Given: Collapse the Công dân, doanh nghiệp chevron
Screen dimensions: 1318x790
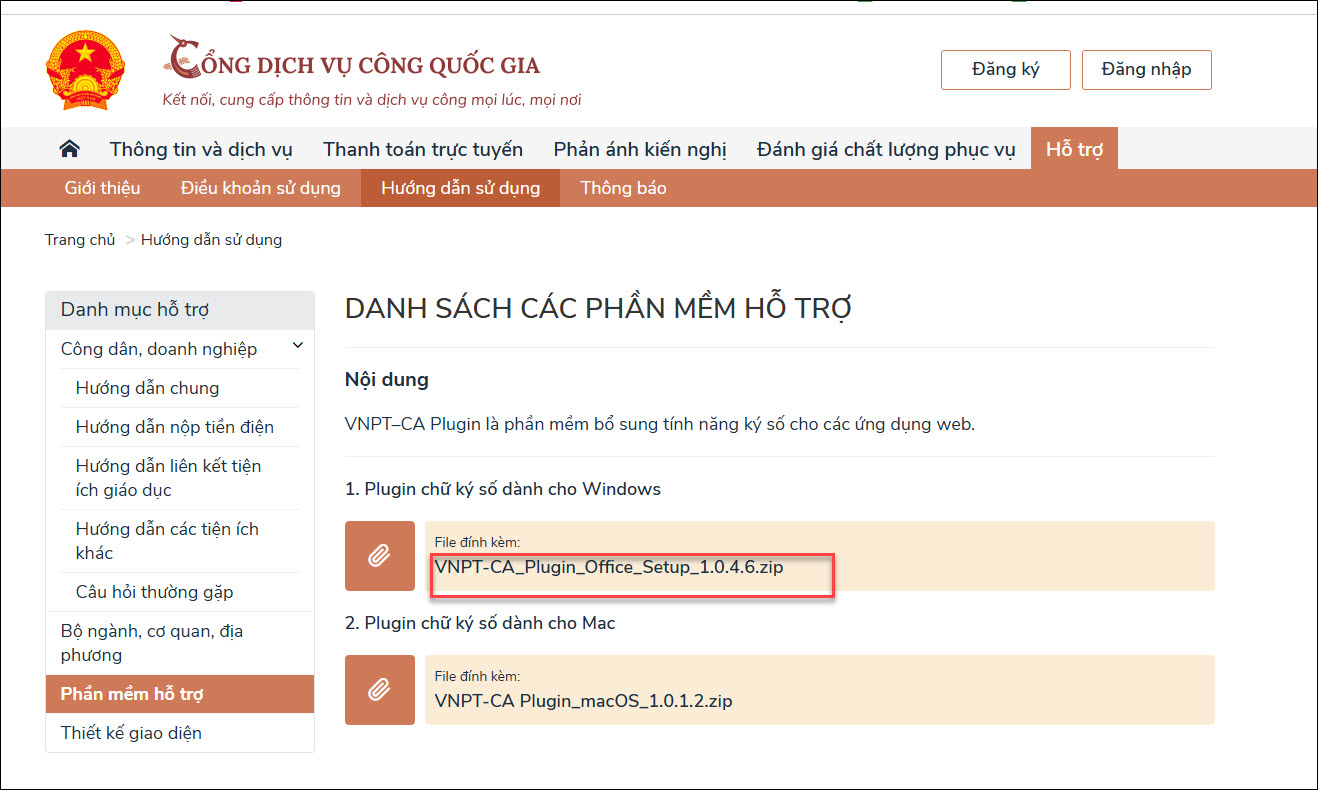Looking at the screenshot, I should coord(297,347).
